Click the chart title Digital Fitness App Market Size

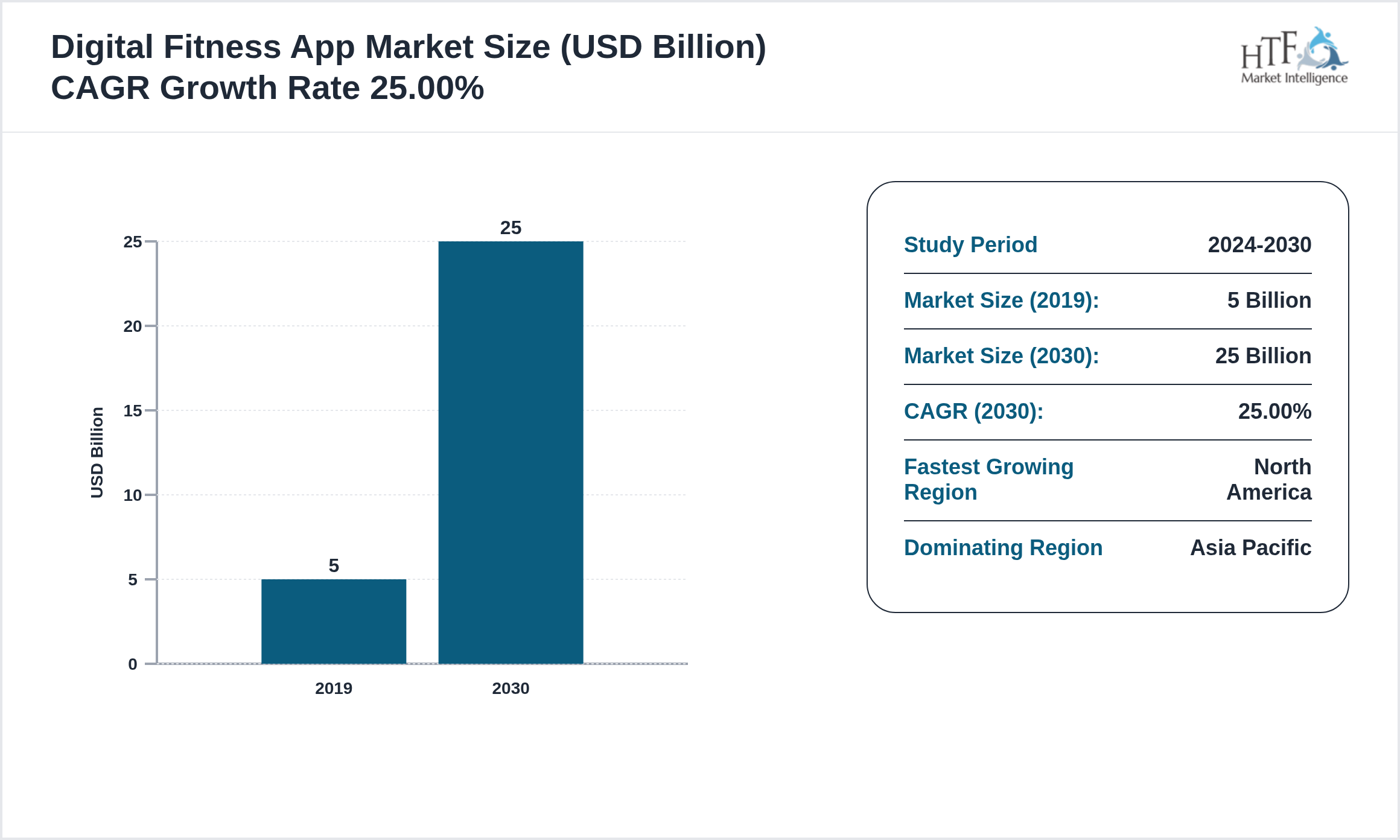coord(409,46)
